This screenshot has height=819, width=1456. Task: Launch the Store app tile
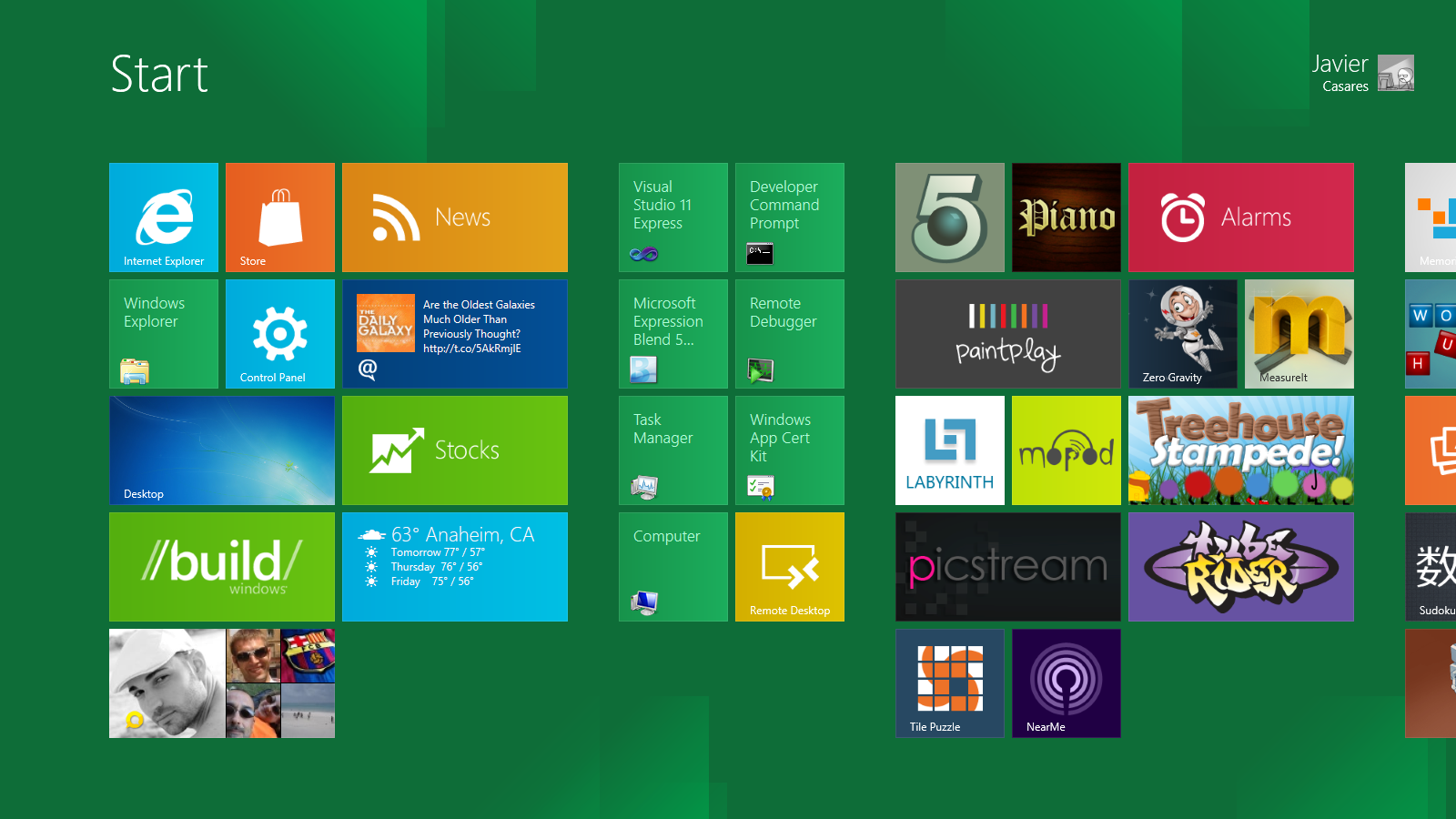pos(280,217)
